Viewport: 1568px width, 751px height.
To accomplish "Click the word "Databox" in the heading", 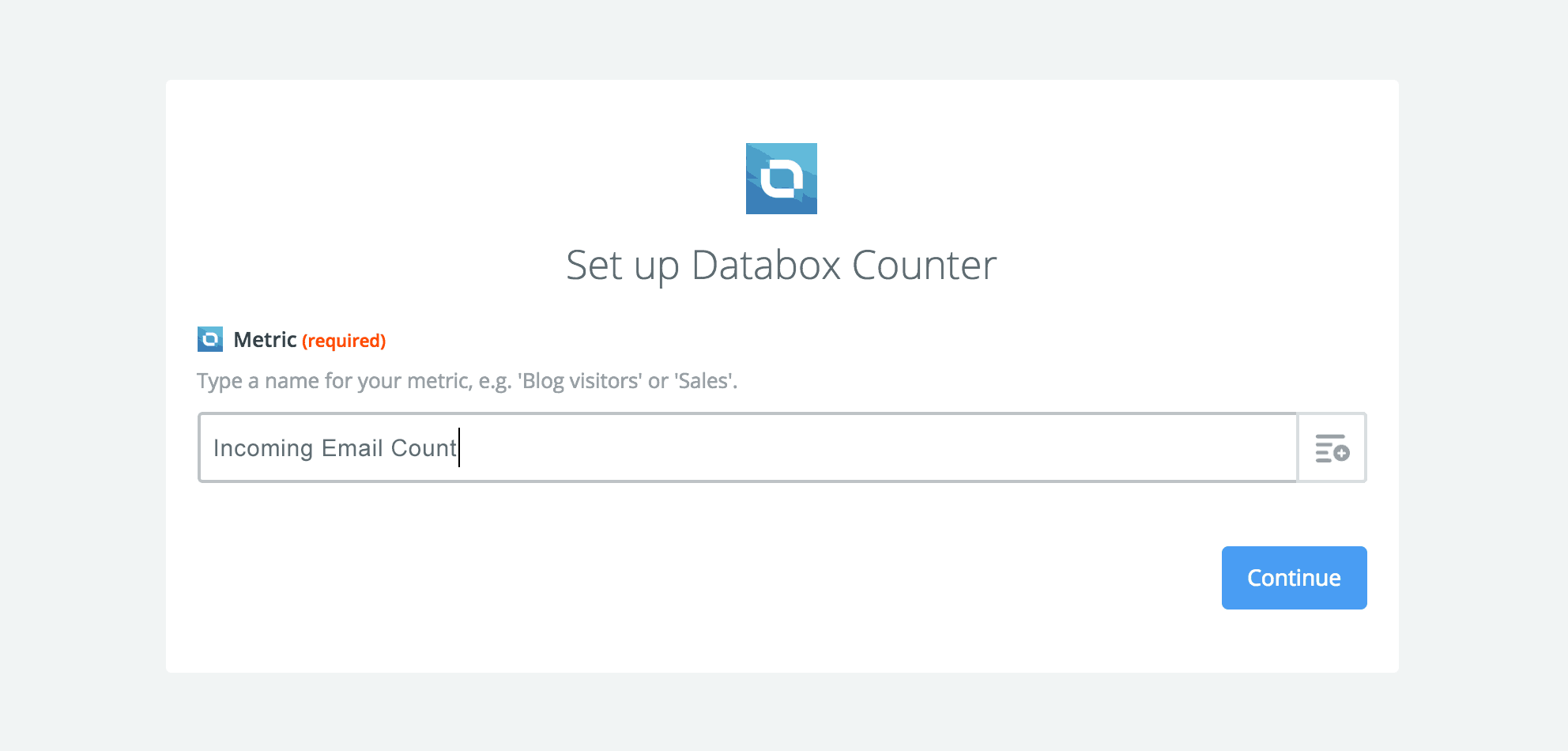I will [x=765, y=266].
